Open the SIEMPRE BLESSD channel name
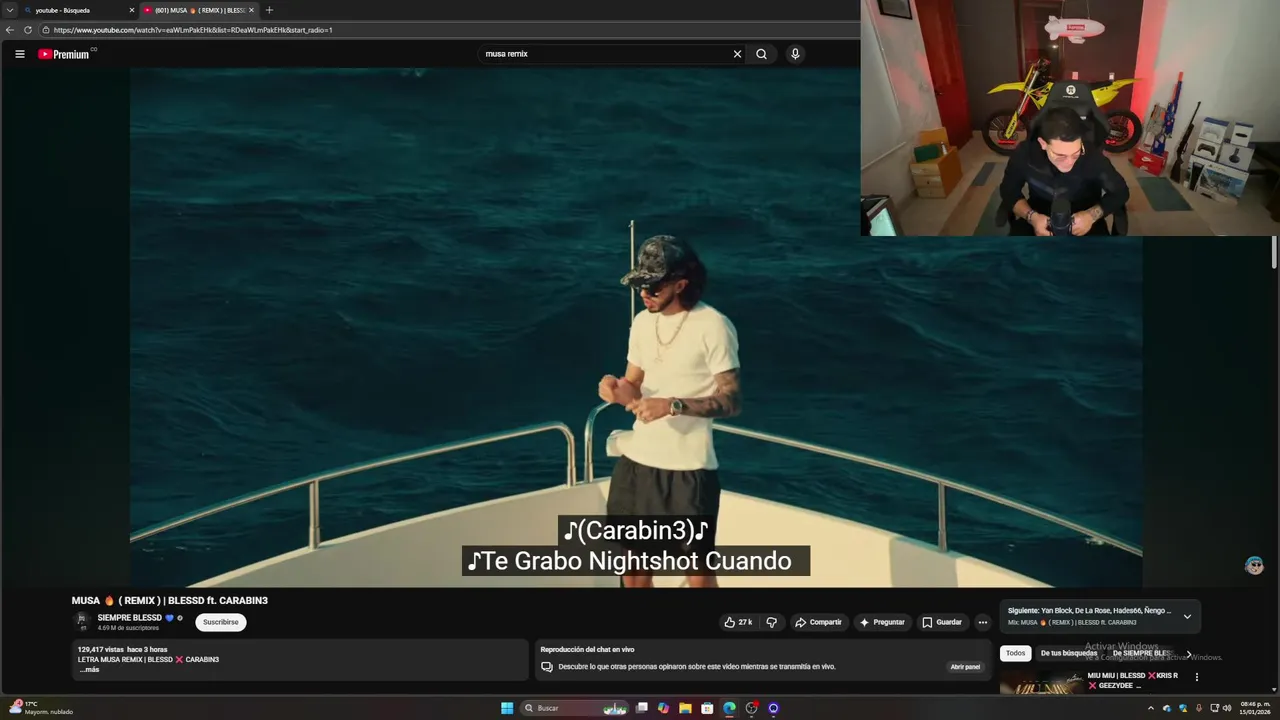Viewport: 1280px width, 720px height. click(129, 618)
